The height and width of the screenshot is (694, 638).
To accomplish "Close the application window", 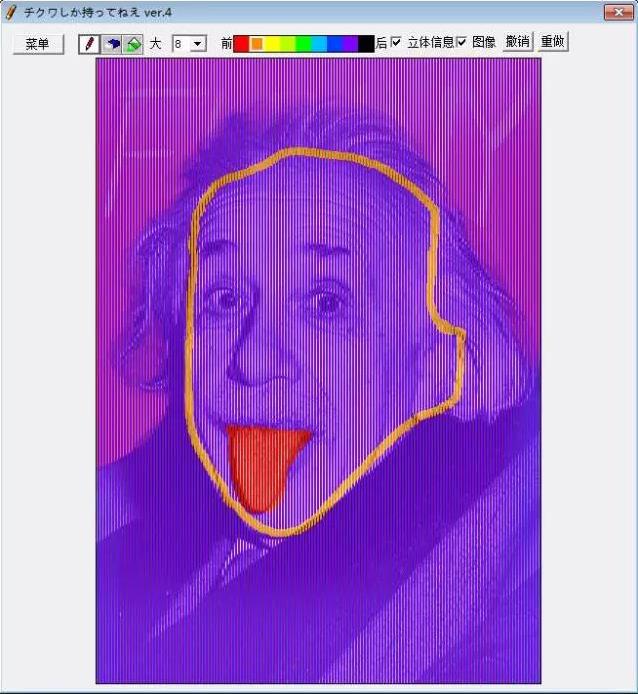I will 617,12.
